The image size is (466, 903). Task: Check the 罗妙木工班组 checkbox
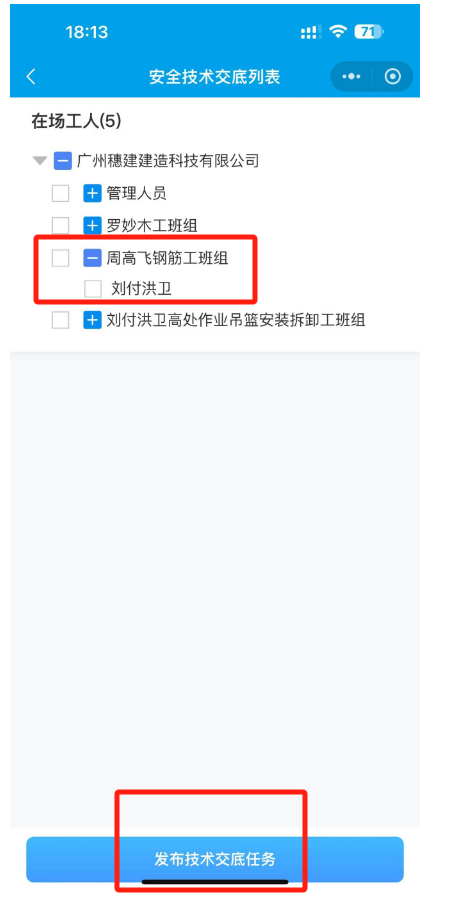tap(60, 225)
